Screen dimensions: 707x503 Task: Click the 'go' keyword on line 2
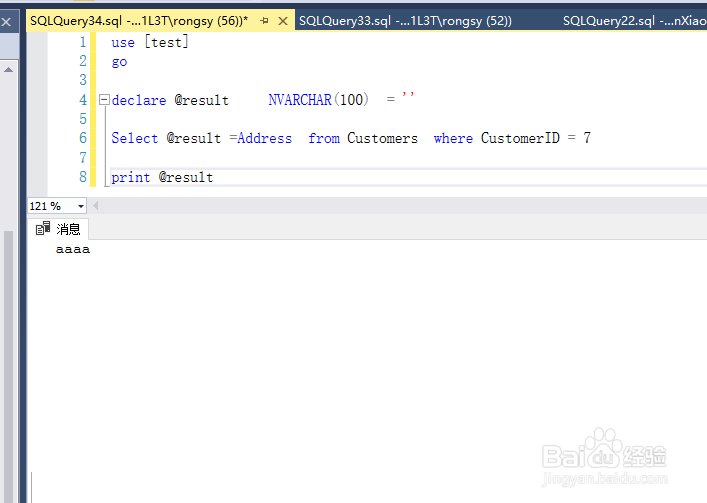[119, 62]
